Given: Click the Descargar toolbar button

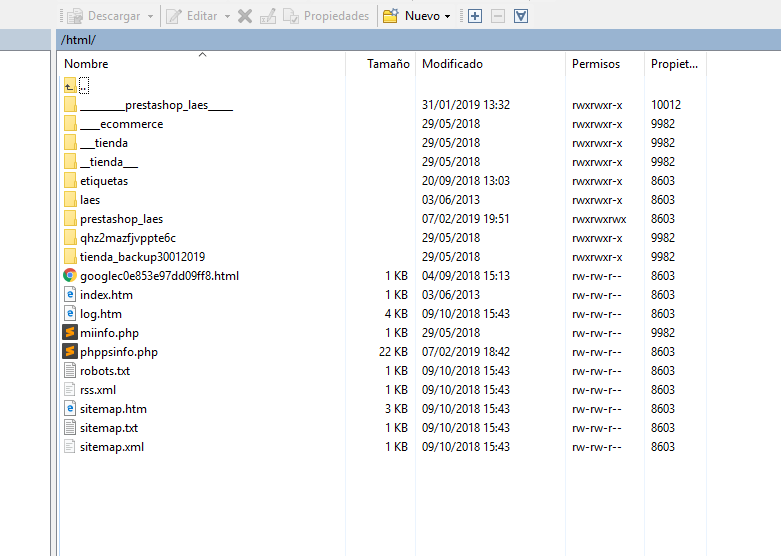Looking at the screenshot, I should (104, 16).
